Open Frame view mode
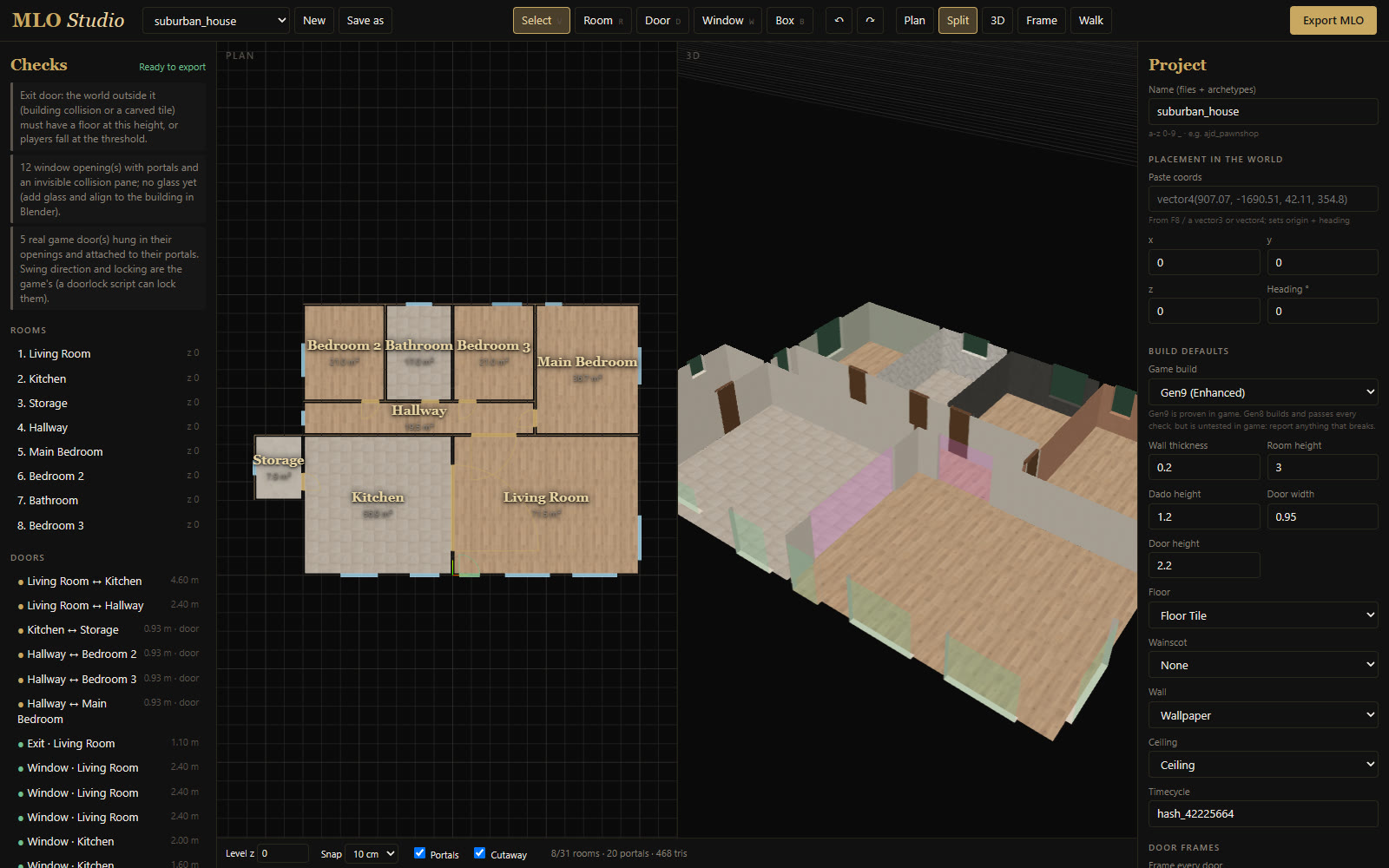This screenshot has height=868, width=1389. [x=1041, y=20]
